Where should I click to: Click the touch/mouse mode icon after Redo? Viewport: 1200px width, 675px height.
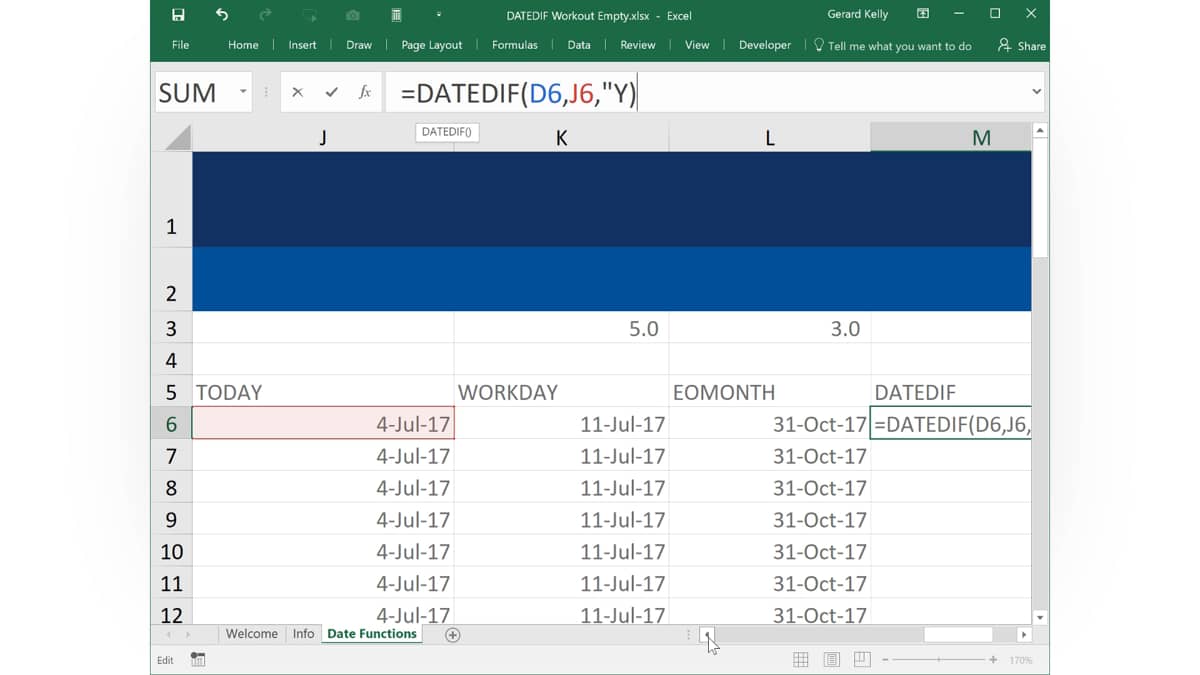[309, 15]
